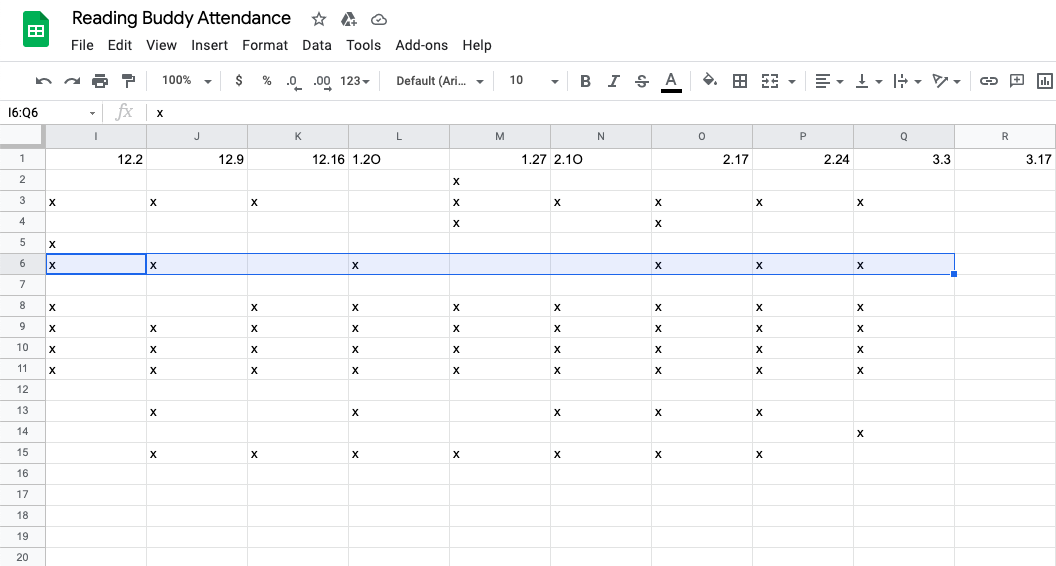Select the Paint format tool

pyautogui.click(x=128, y=81)
